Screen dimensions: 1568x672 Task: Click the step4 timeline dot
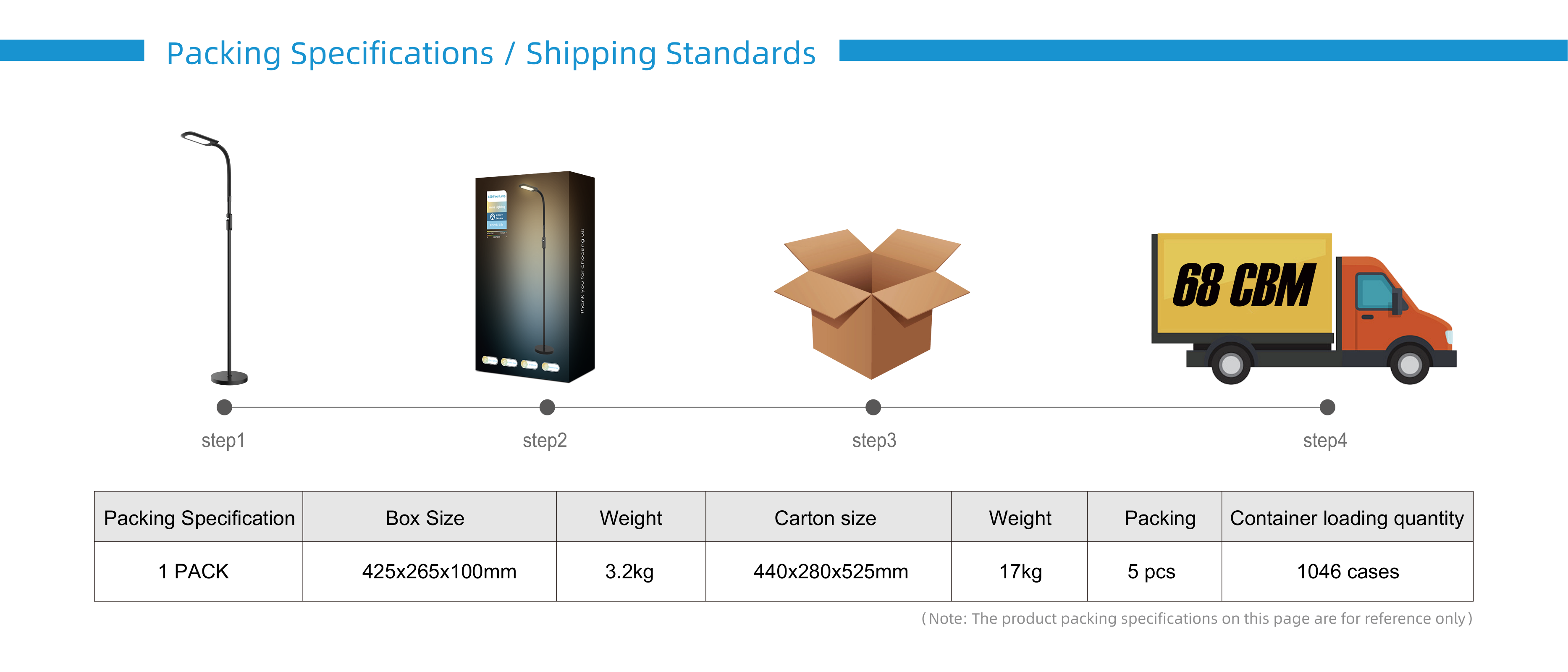click(x=1327, y=407)
